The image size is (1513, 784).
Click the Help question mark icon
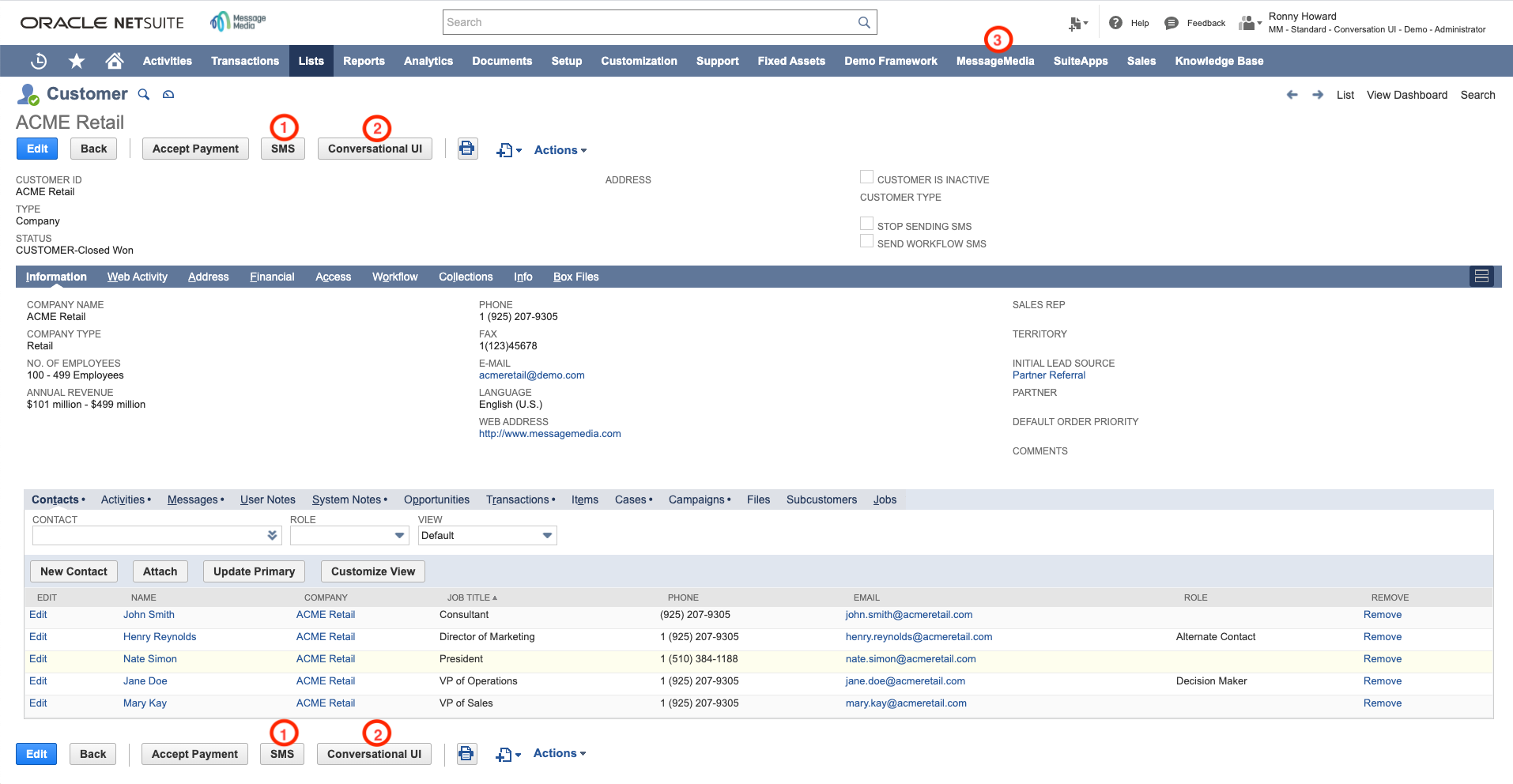pos(1115,22)
